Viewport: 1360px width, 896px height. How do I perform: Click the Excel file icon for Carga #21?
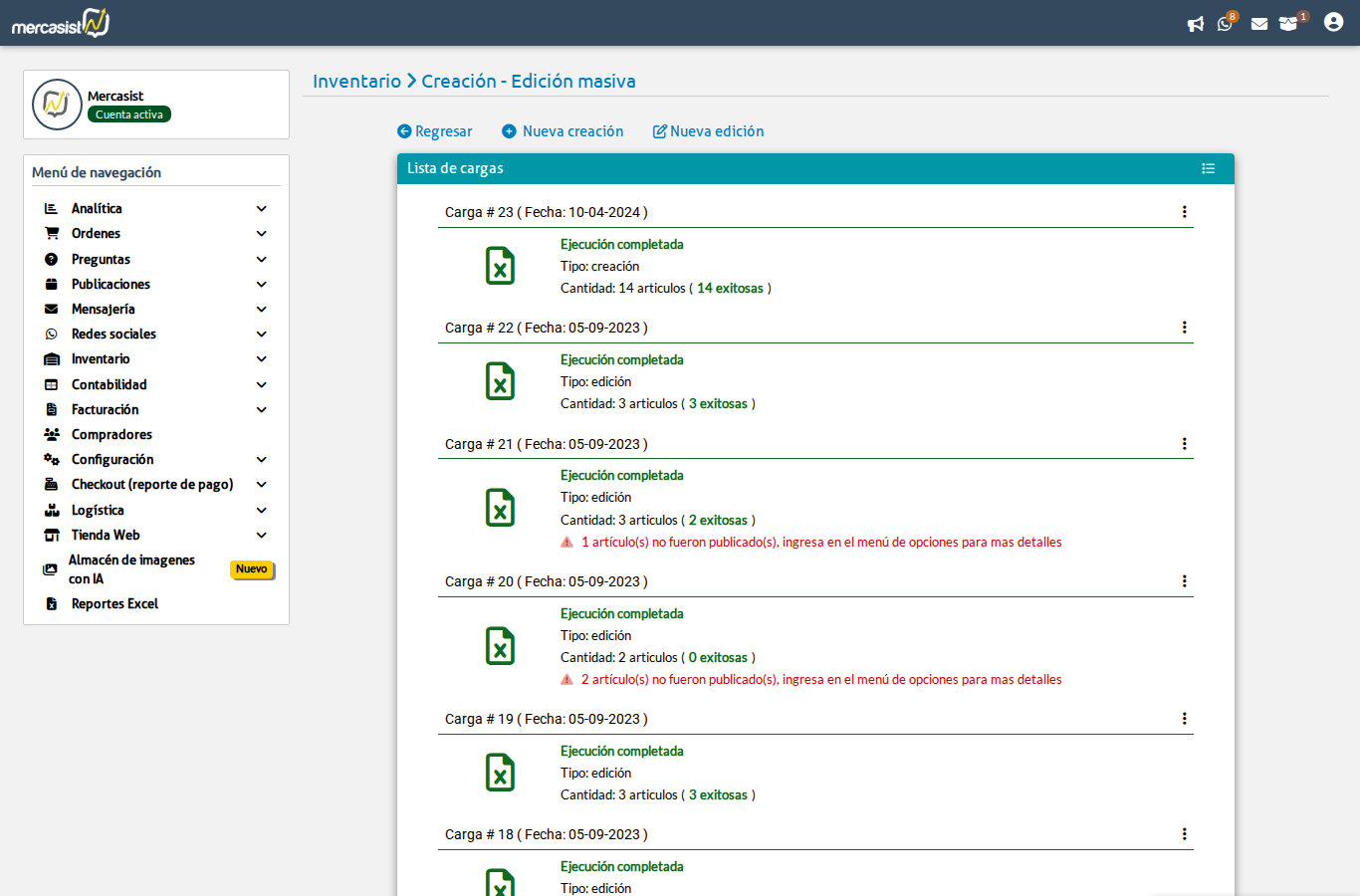tap(500, 508)
